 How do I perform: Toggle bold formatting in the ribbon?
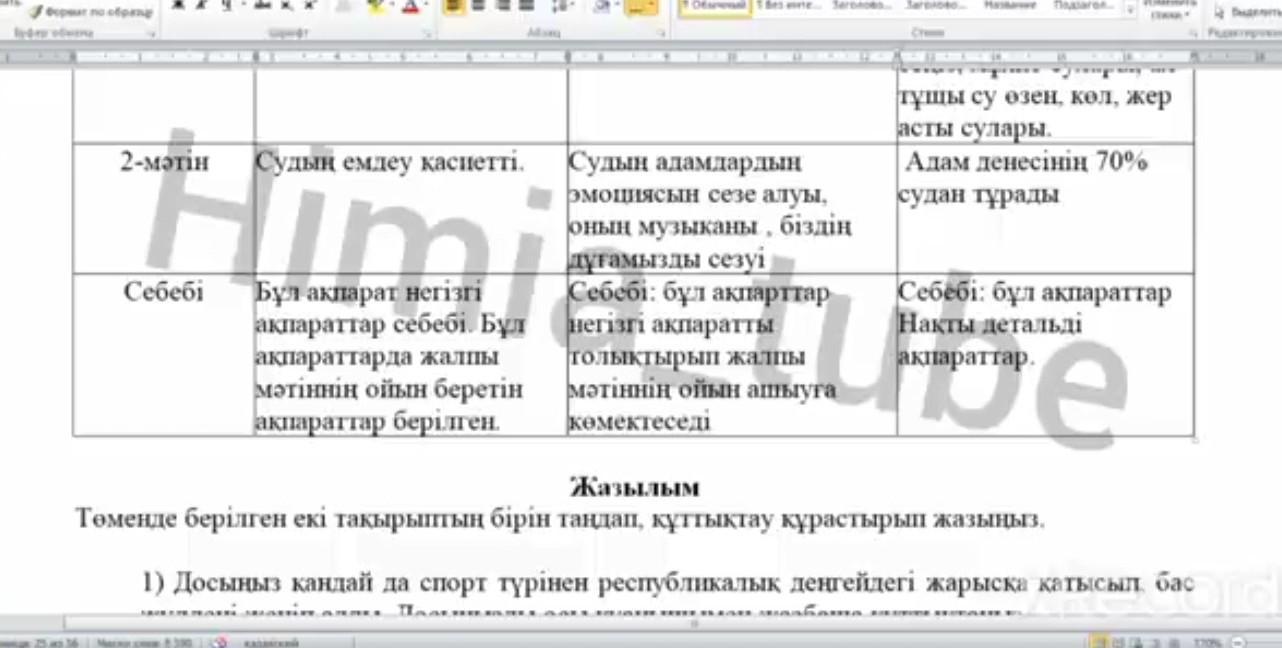(x=179, y=6)
